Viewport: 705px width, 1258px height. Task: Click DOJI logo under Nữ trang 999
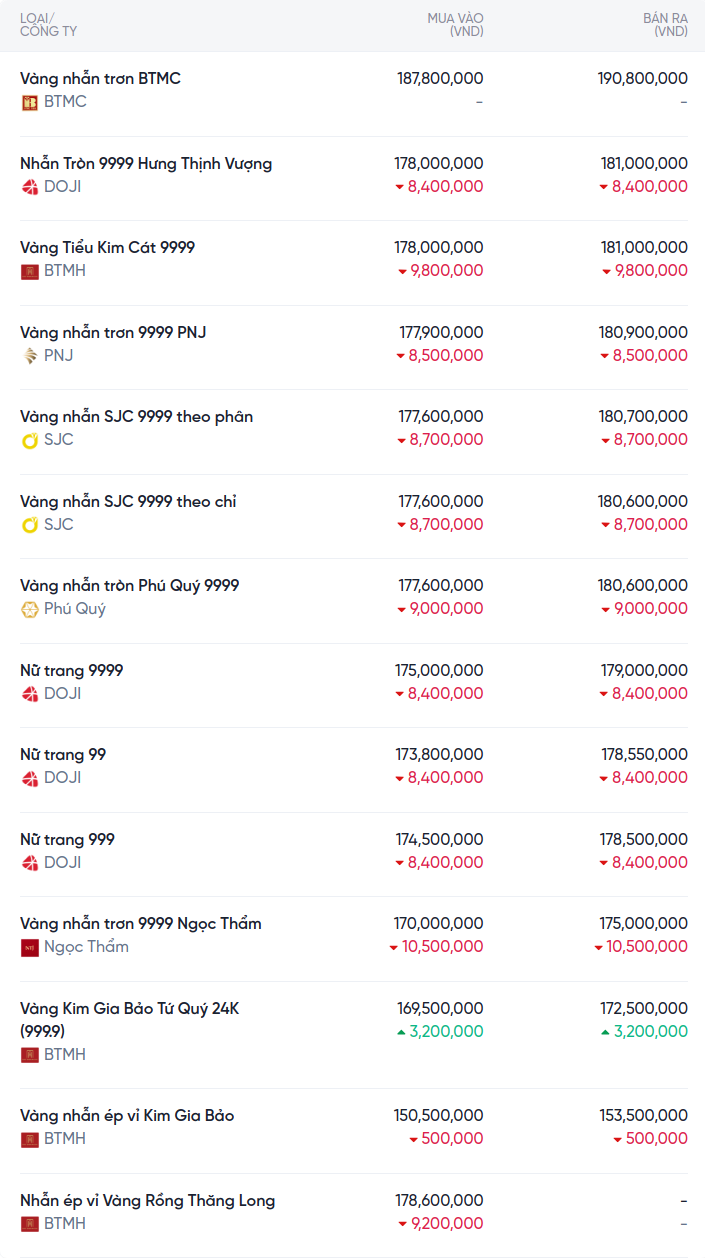click(30, 863)
